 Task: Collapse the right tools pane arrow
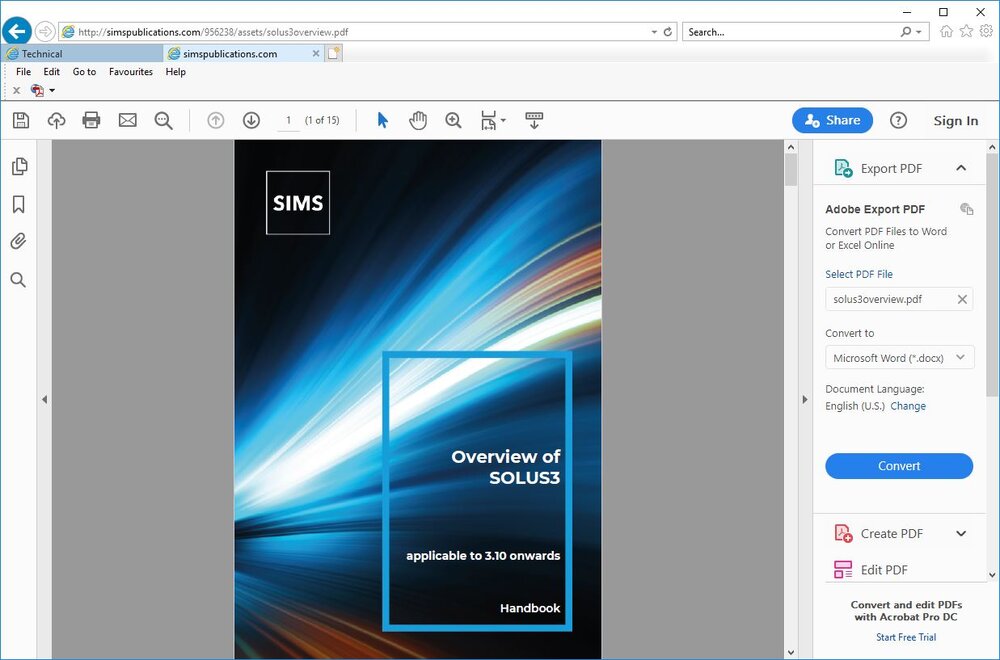pos(804,399)
